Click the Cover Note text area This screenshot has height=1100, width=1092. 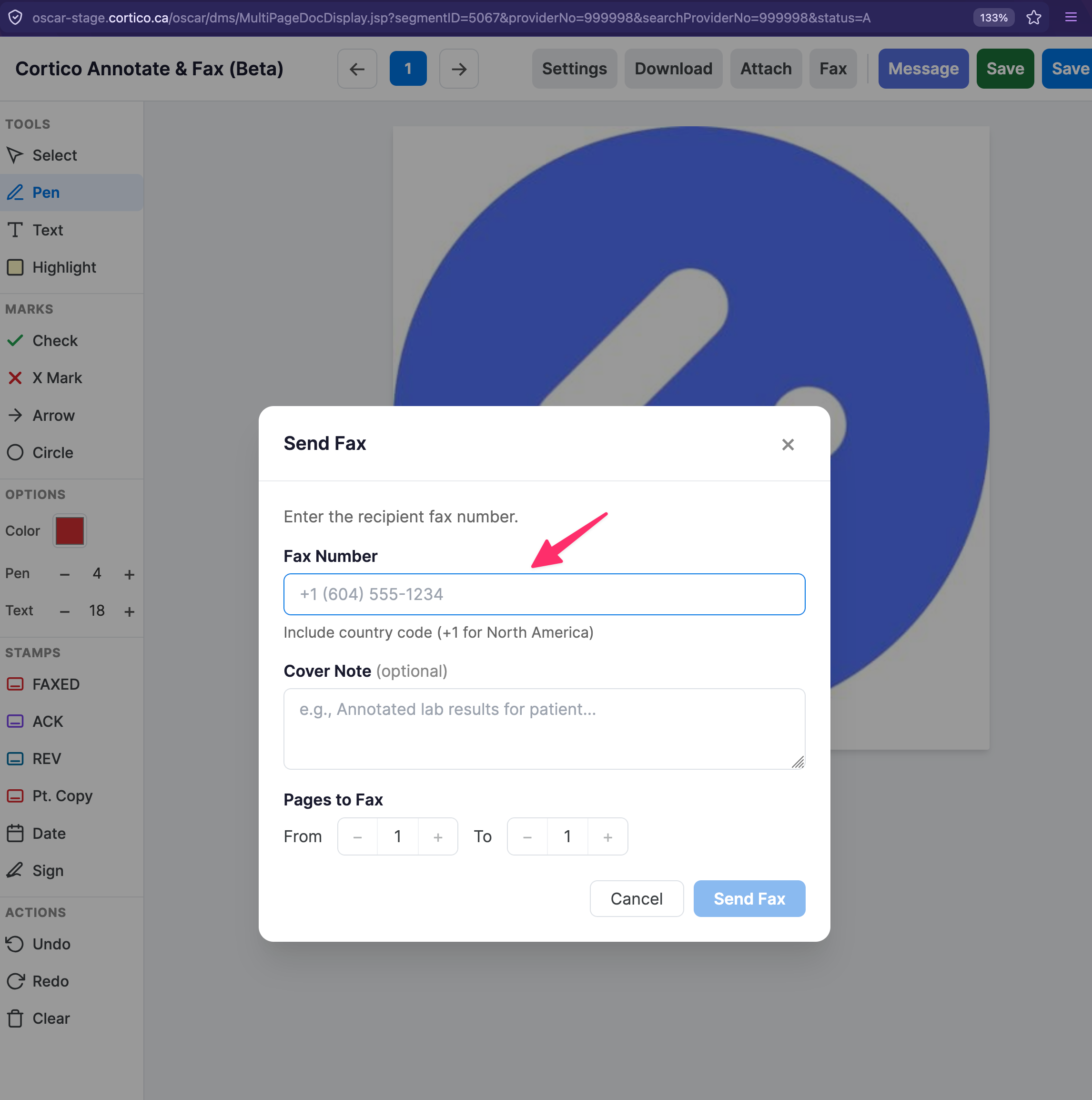[x=544, y=729]
